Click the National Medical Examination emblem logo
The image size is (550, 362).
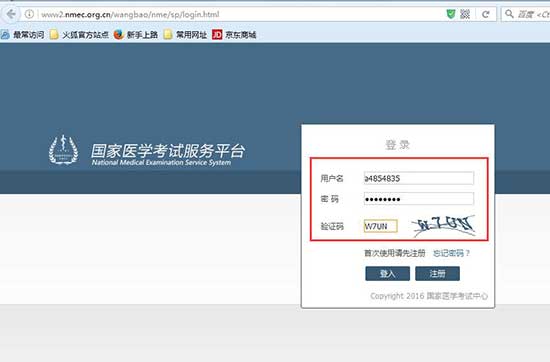[x=63, y=150]
